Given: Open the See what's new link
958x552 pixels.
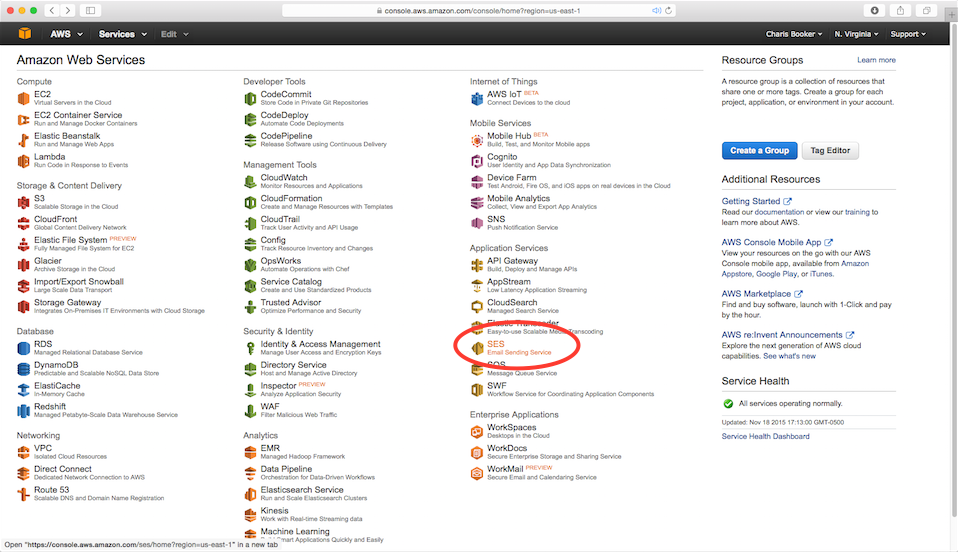Looking at the screenshot, I should 789,356.
